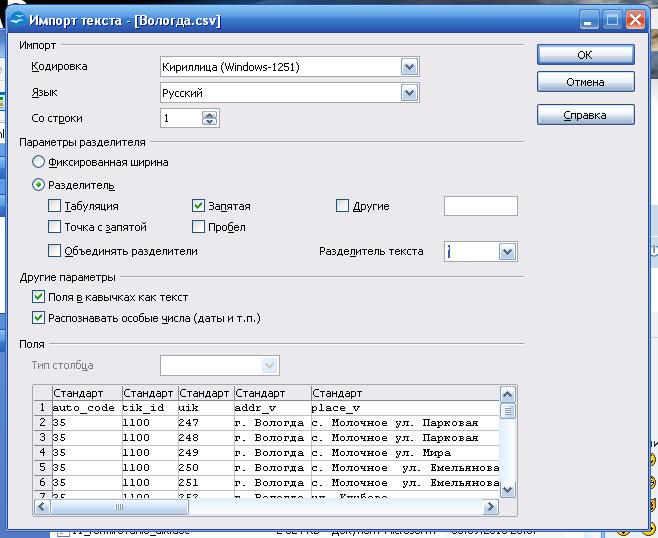
Task: Enable the Точка с запятой checkbox
Action: (55, 227)
